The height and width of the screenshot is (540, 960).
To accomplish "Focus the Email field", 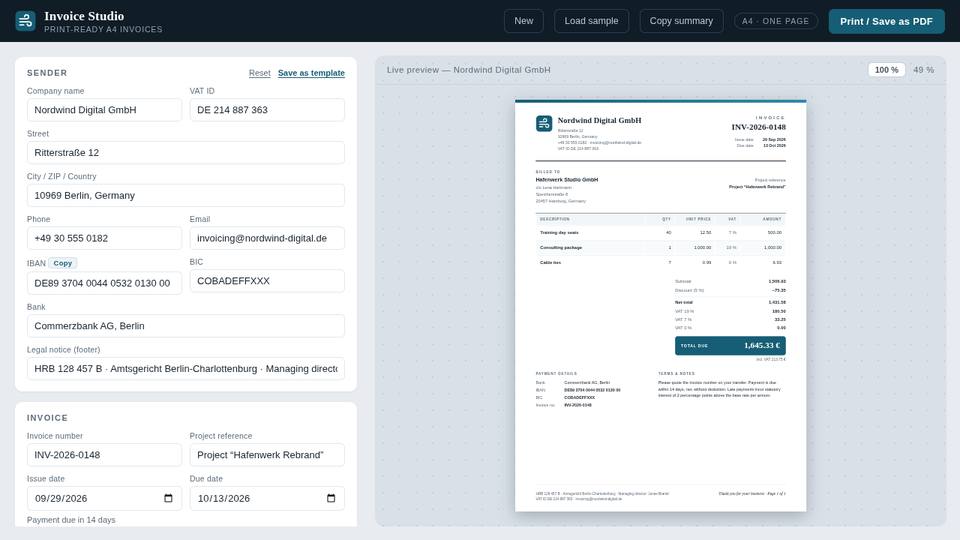I will 267,238.
